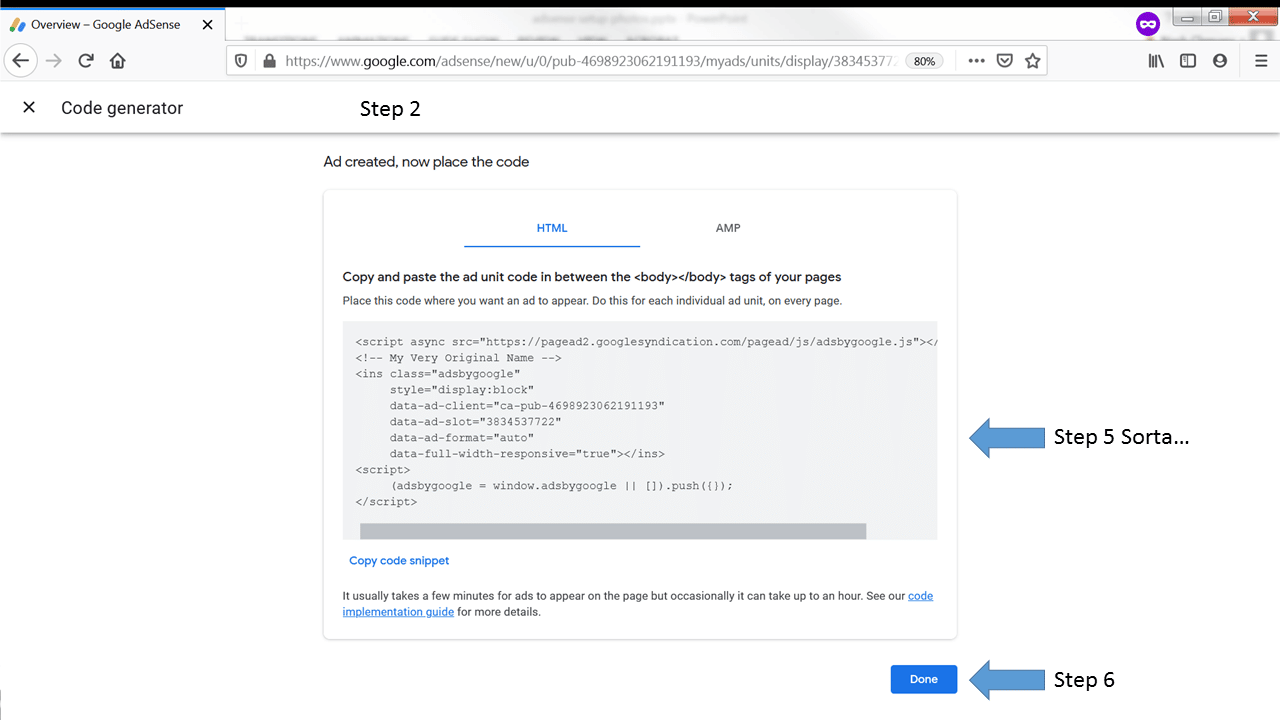Image resolution: width=1280 pixels, height=720 pixels.
Task: Click the data-ad-client code line
Action: point(528,406)
